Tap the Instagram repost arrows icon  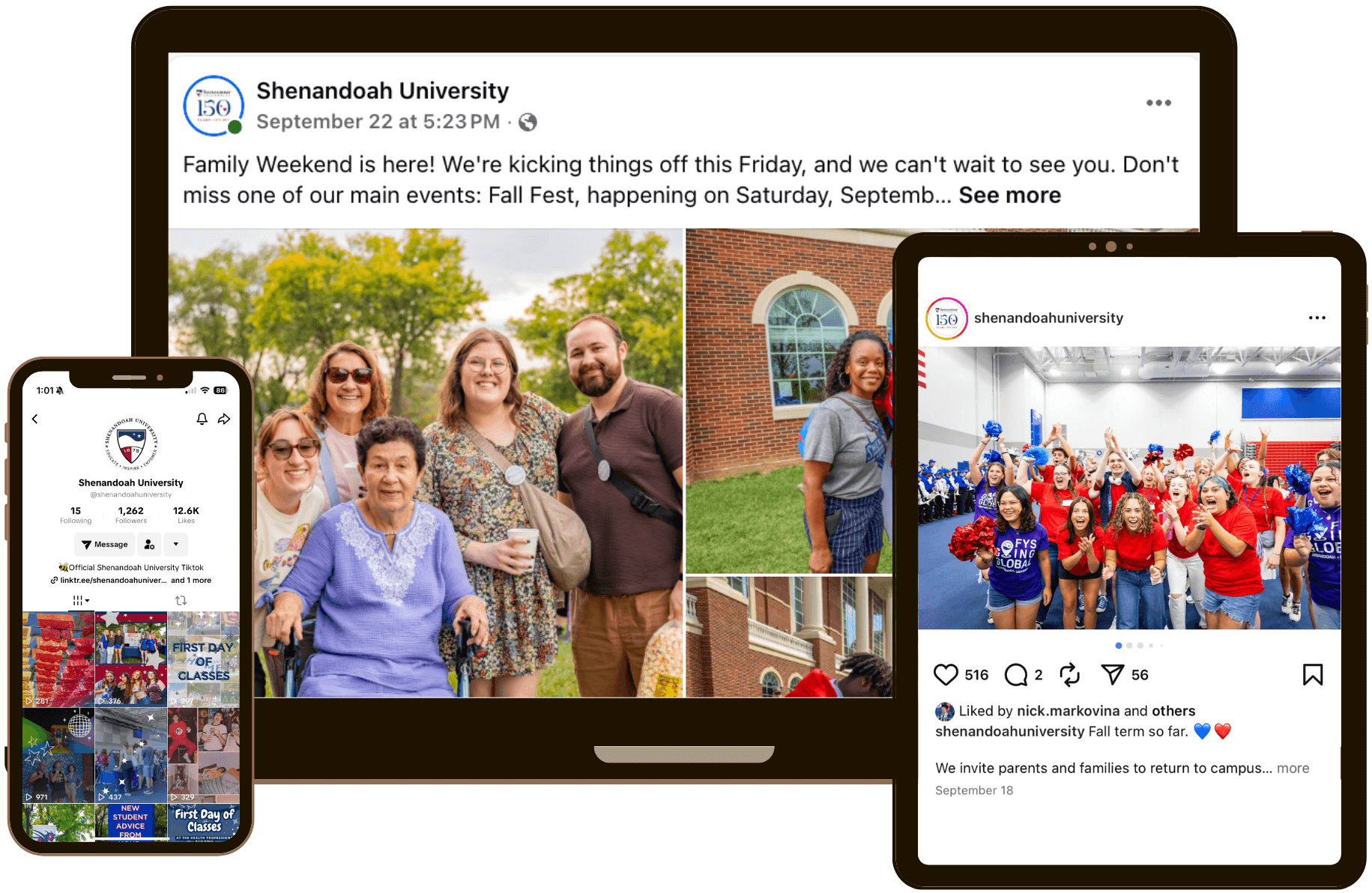pyautogui.click(x=1069, y=675)
